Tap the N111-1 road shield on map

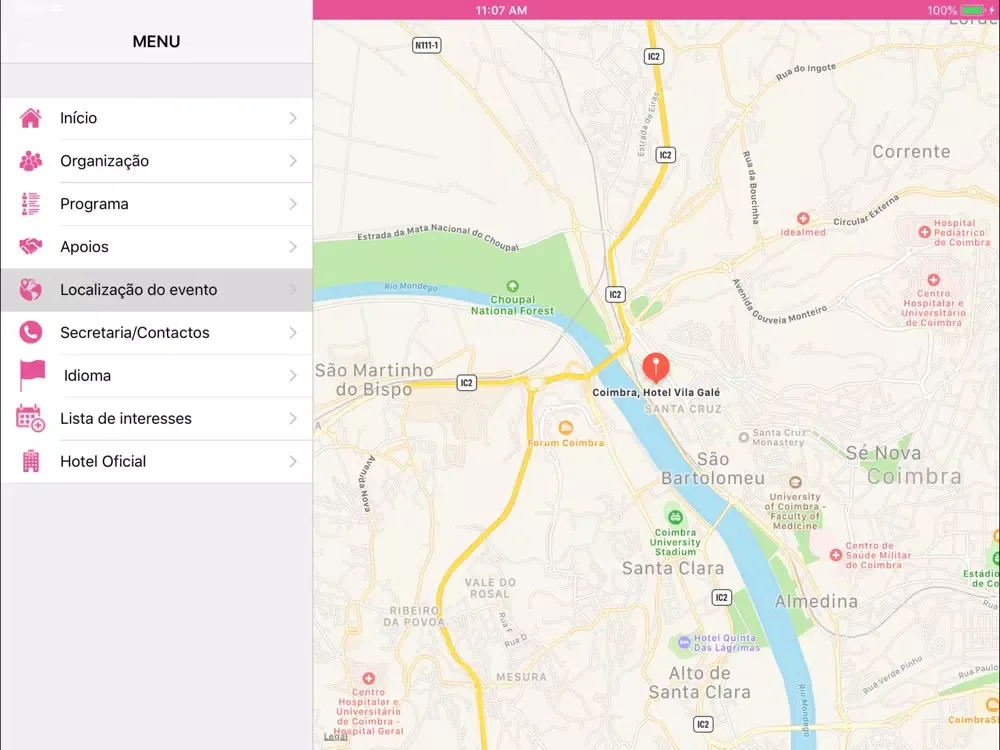pyautogui.click(x=427, y=45)
